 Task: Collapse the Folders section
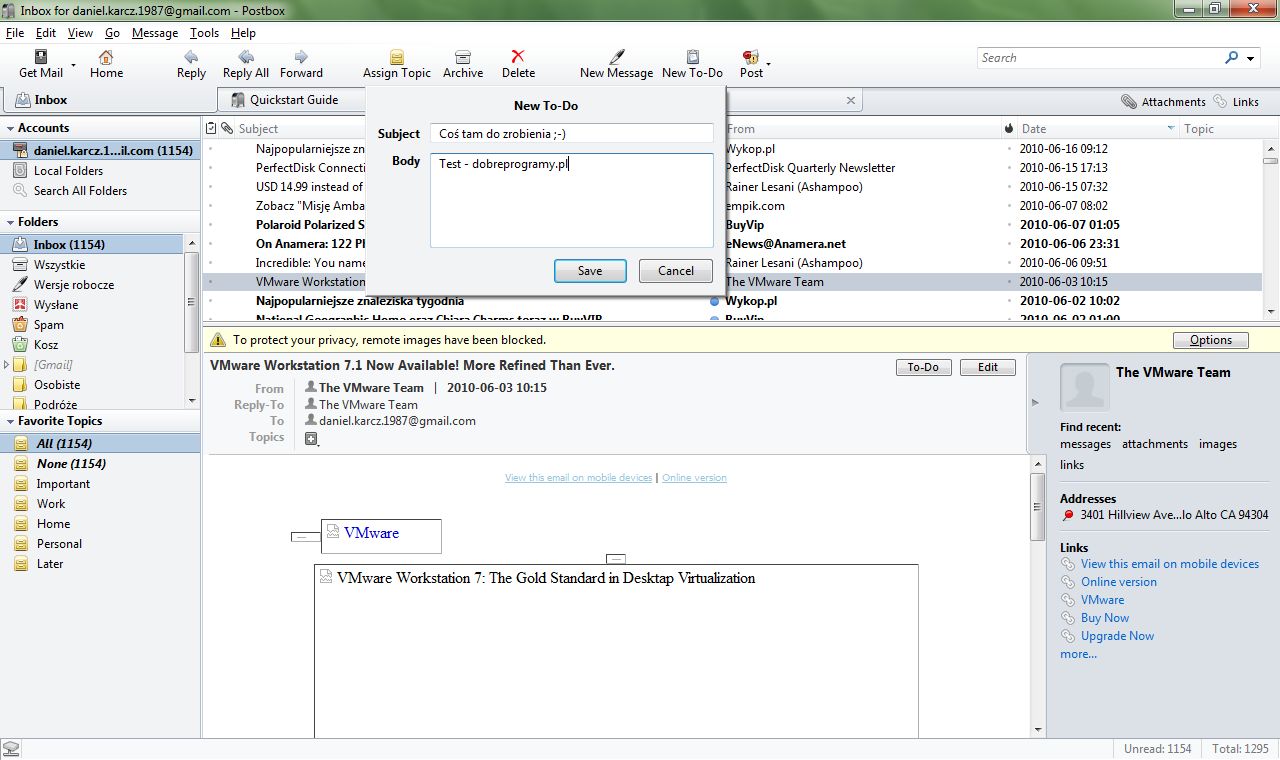point(9,222)
